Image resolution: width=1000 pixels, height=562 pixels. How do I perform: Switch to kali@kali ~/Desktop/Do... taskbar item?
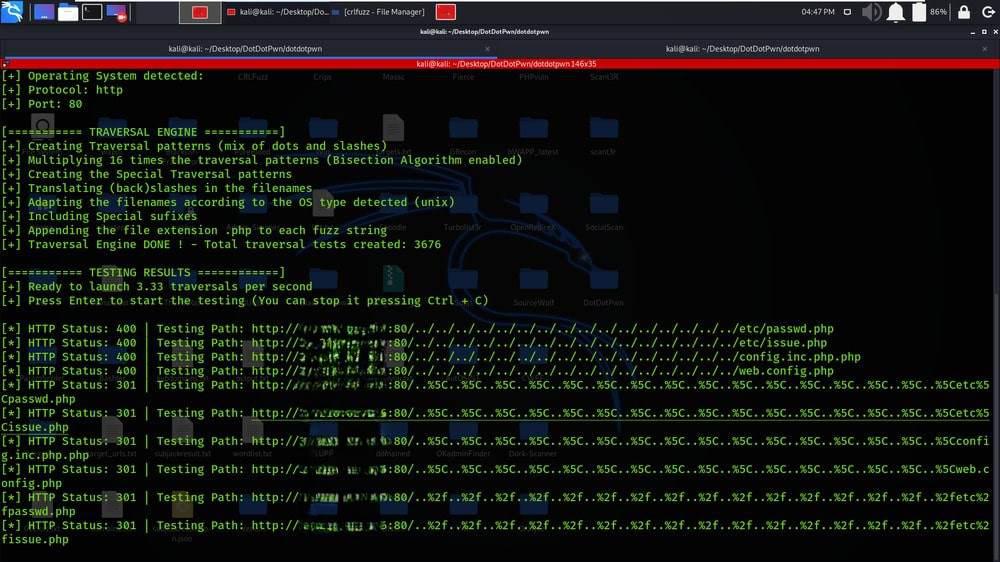click(x=277, y=12)
